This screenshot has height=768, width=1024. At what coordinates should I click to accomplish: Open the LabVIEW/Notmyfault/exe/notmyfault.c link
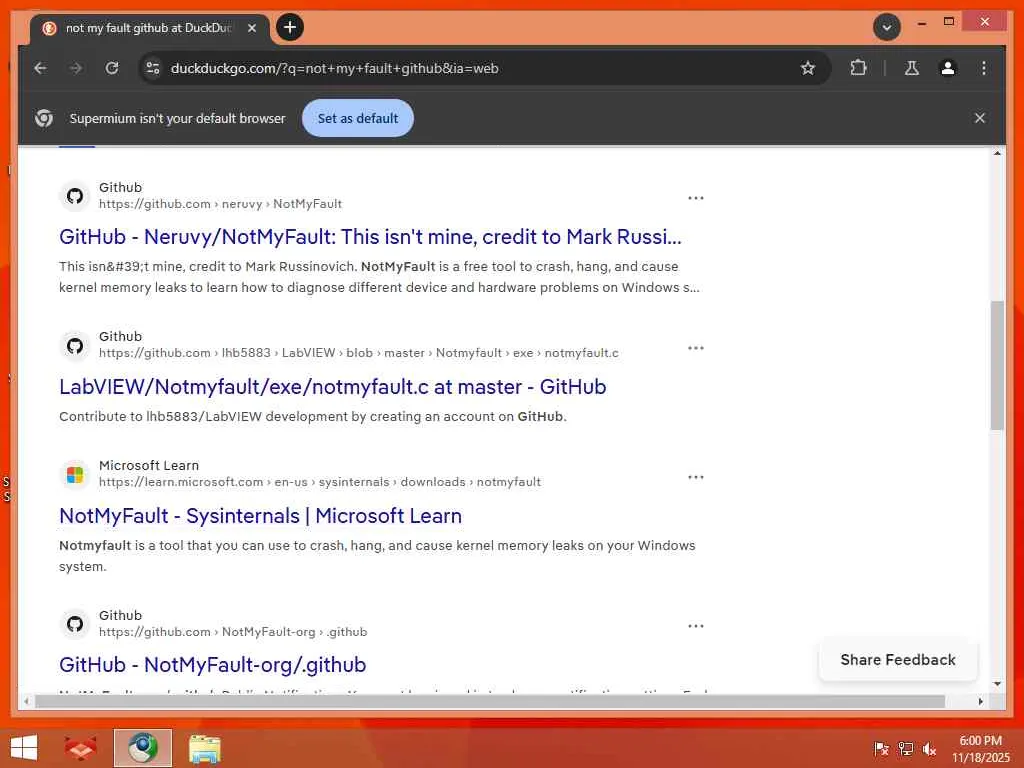point(332,387)
